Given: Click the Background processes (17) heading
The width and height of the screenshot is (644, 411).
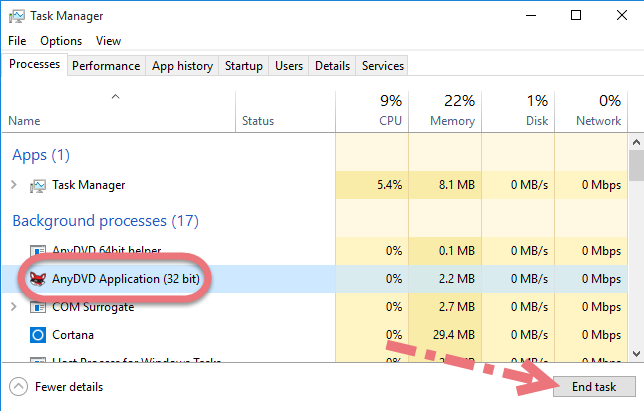Looking at the screenshot, I should tap(106, 221).
